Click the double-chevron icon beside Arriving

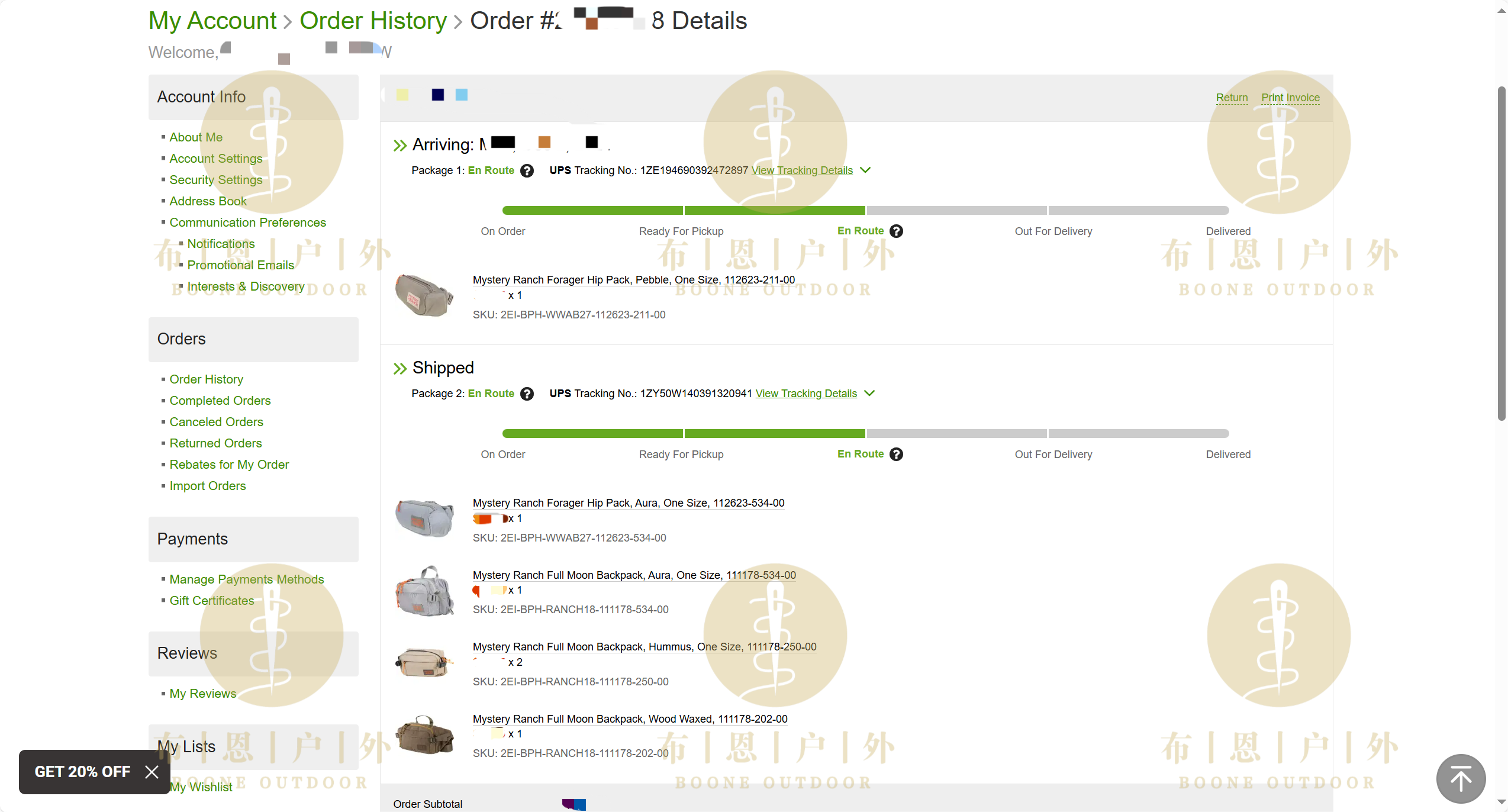(x=400, y=146)
